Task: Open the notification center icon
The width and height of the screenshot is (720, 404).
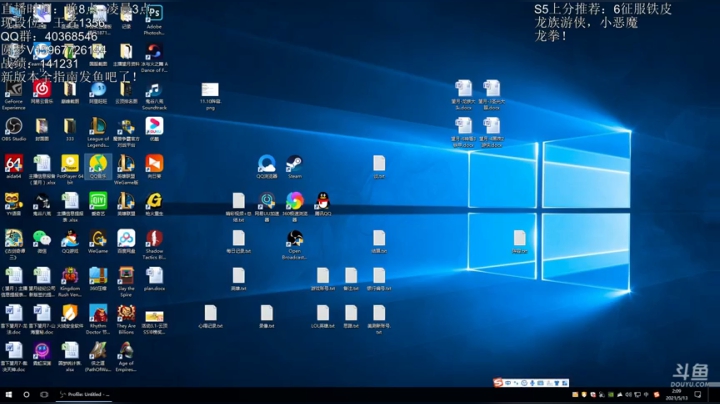Action: [698, 394]
